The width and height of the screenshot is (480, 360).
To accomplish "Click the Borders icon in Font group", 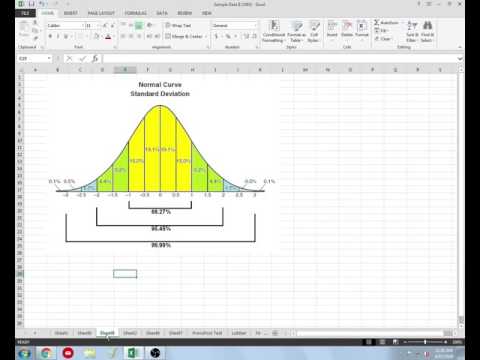I will click(81, 36).
